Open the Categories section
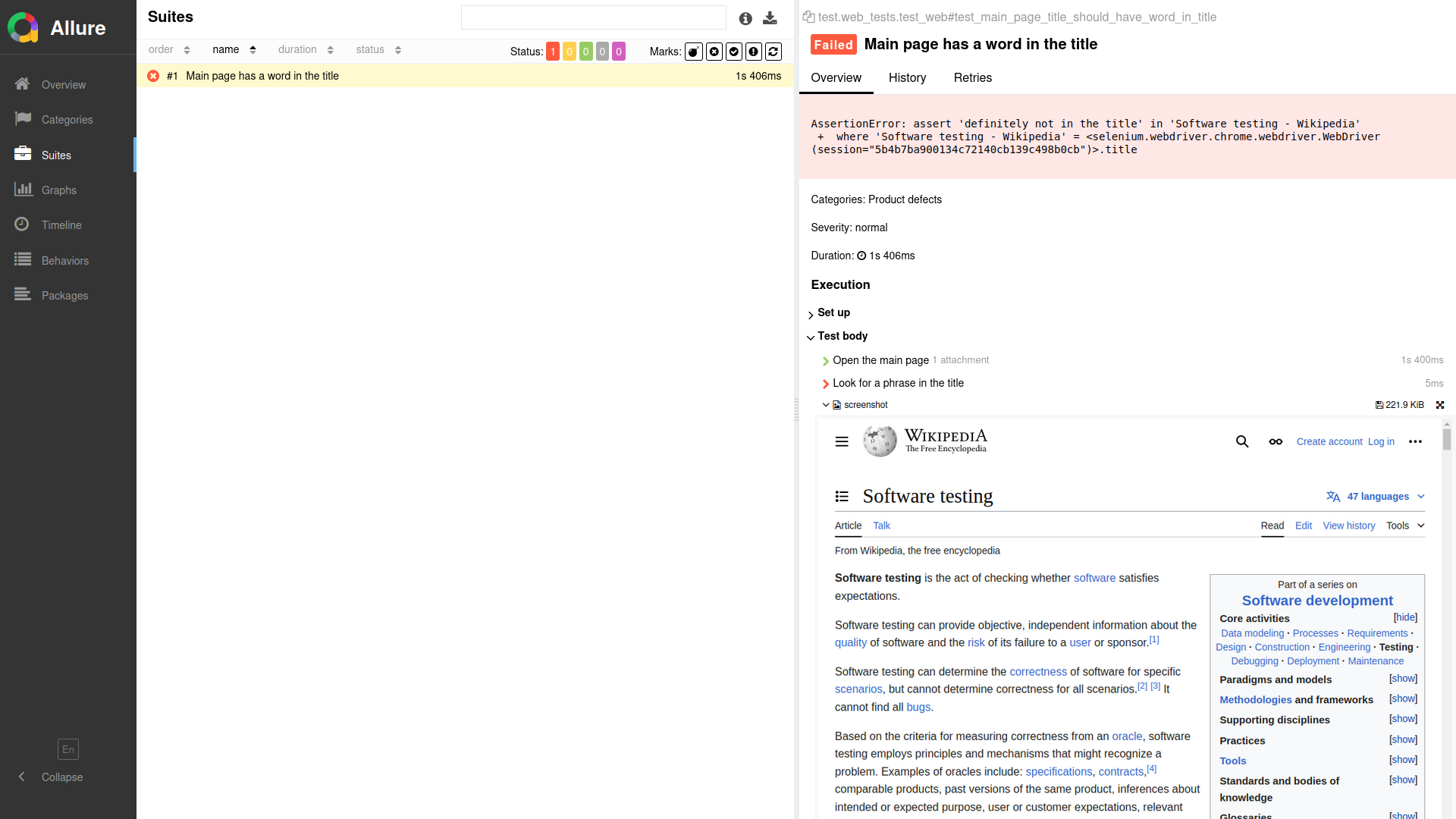 tap(67, 120)
